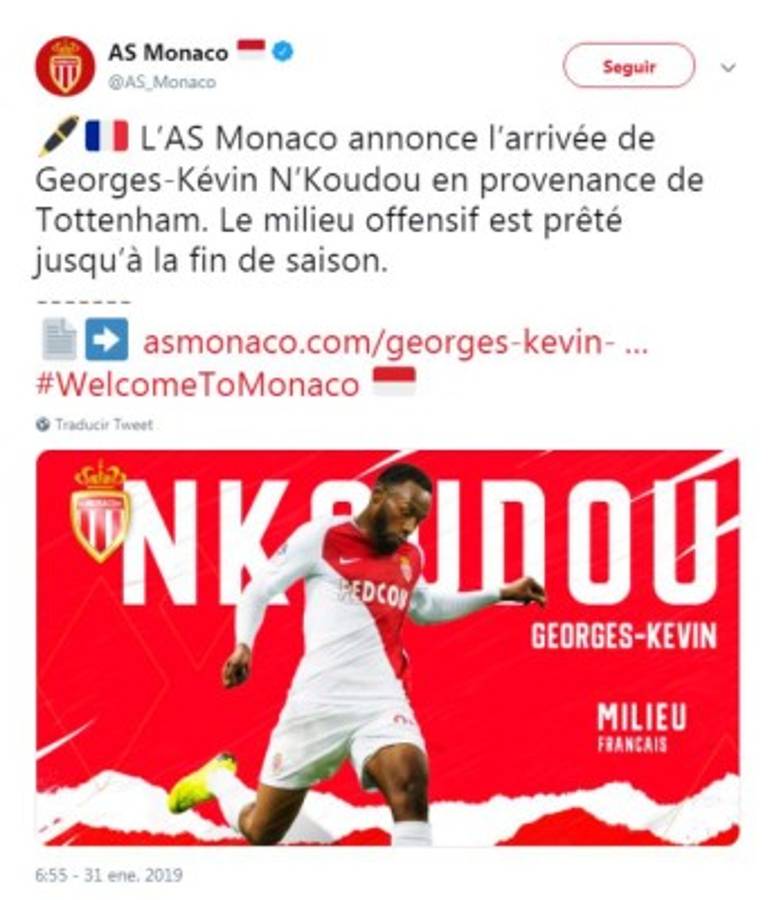Click the AS Monaco profile avatar
Image resolution: width=772 pixels, height=900 pixels.
pyautogui.click(x=65, y=67)
